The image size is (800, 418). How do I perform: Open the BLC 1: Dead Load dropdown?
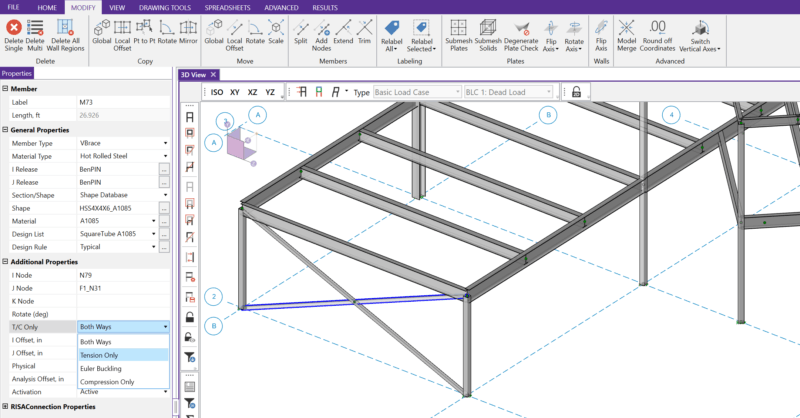[x=508, y=92]
